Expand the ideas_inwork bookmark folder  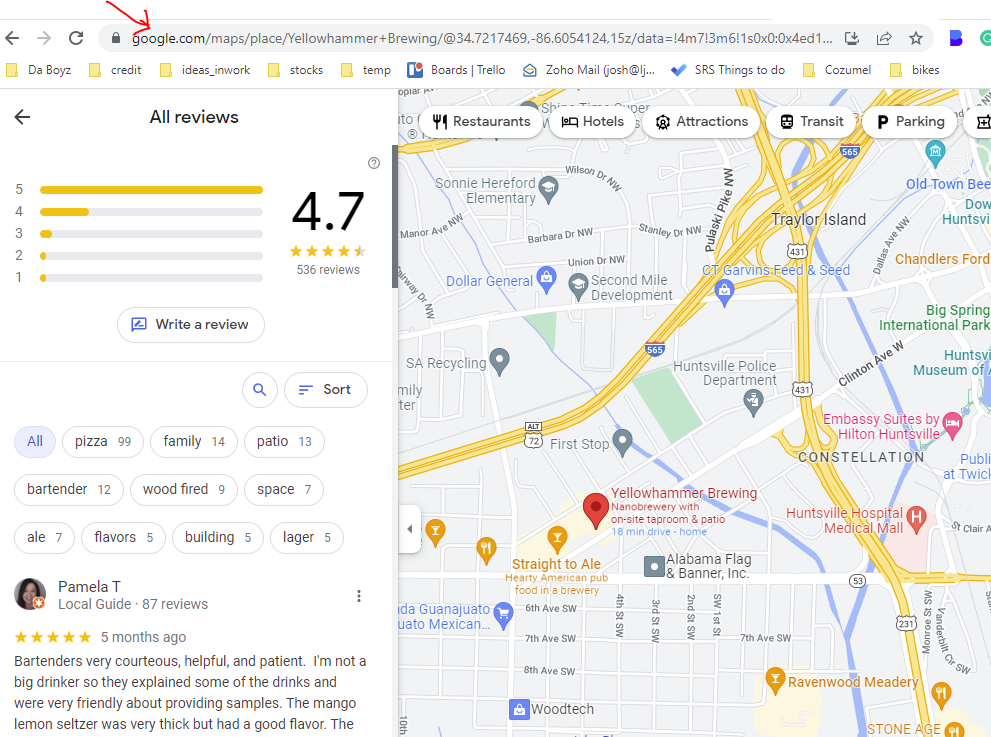point(205,70)
